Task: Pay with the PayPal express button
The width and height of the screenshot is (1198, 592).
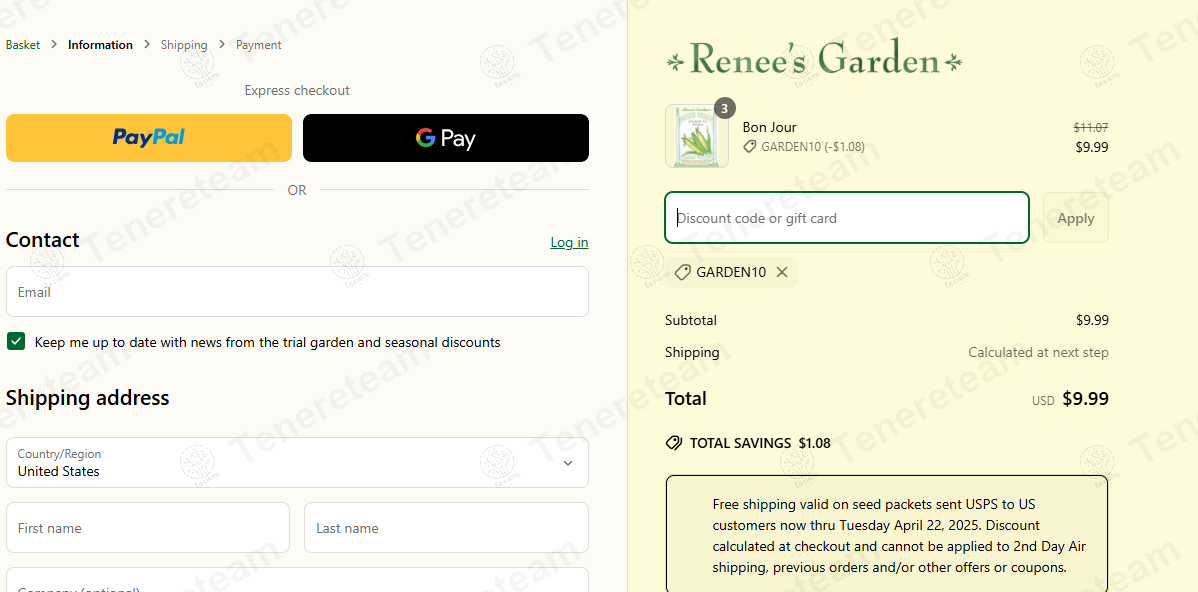Action: [149, 137]
